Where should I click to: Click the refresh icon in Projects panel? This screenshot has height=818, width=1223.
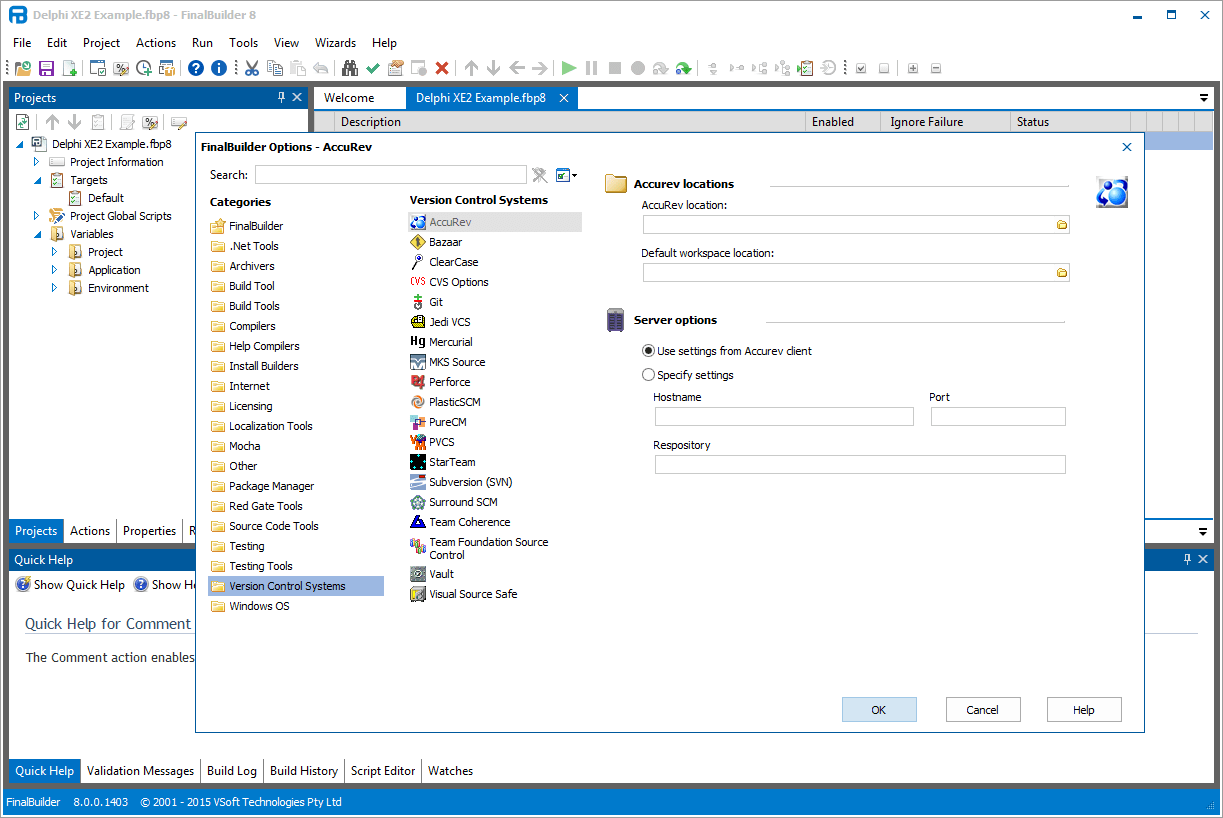[23, 122]
